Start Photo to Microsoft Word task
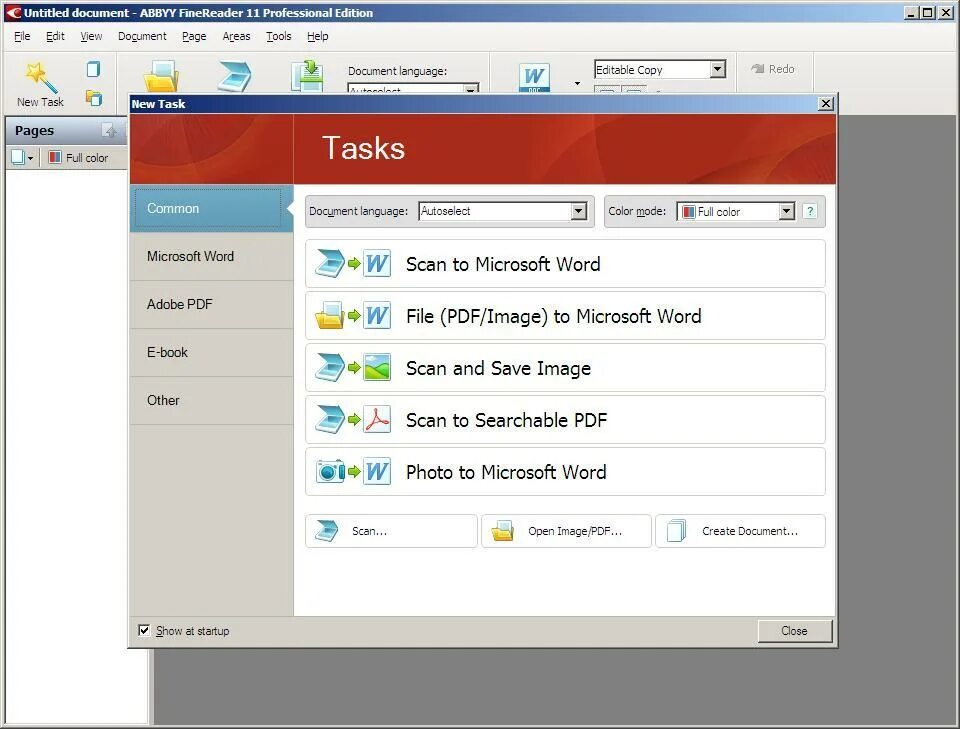This screenshot has width=960, height=729. (565, 472)
